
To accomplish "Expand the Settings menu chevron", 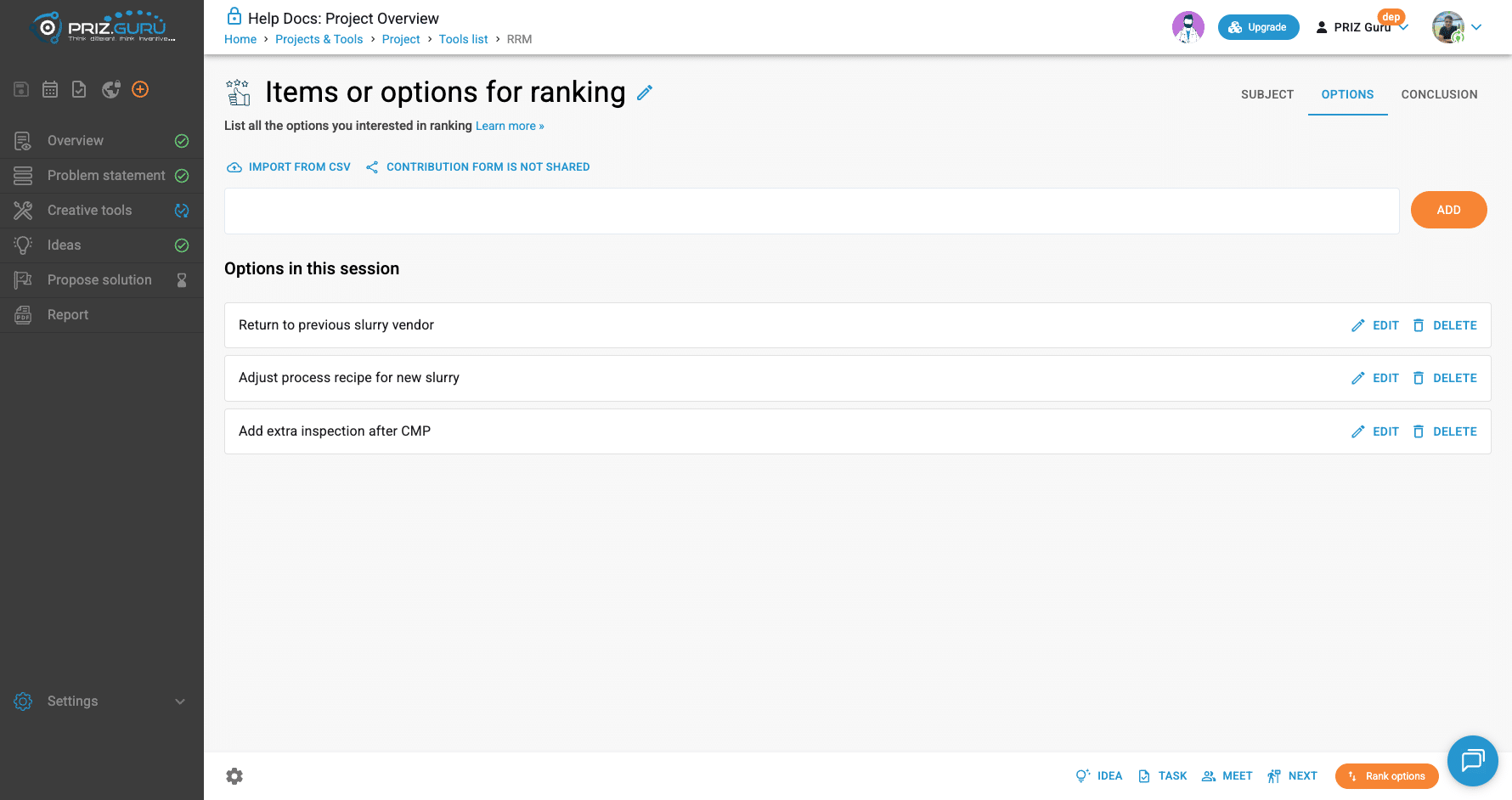I will (180, 701).
